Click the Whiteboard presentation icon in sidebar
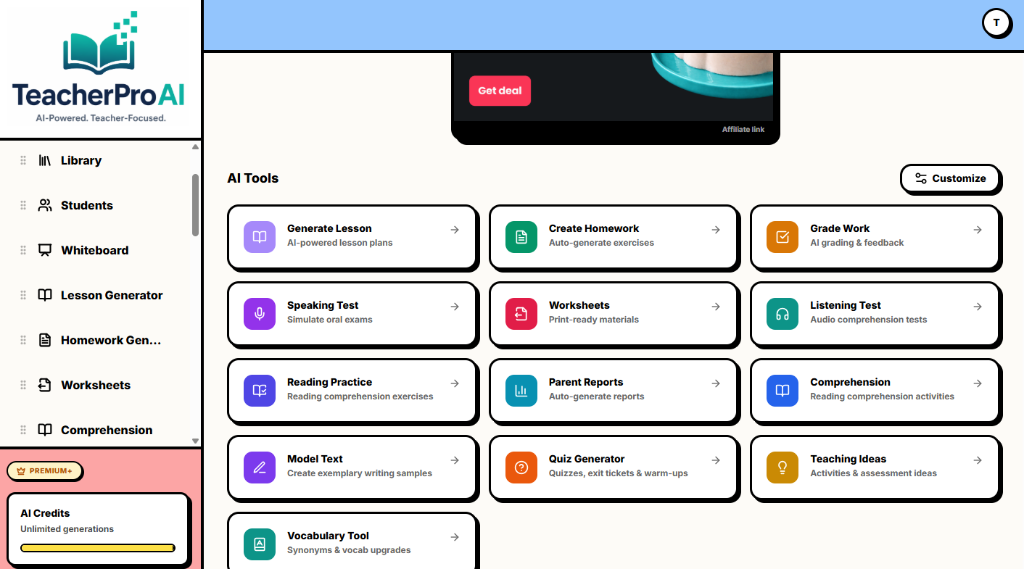This screenshot has height=569, width=1024. point(44,250)
